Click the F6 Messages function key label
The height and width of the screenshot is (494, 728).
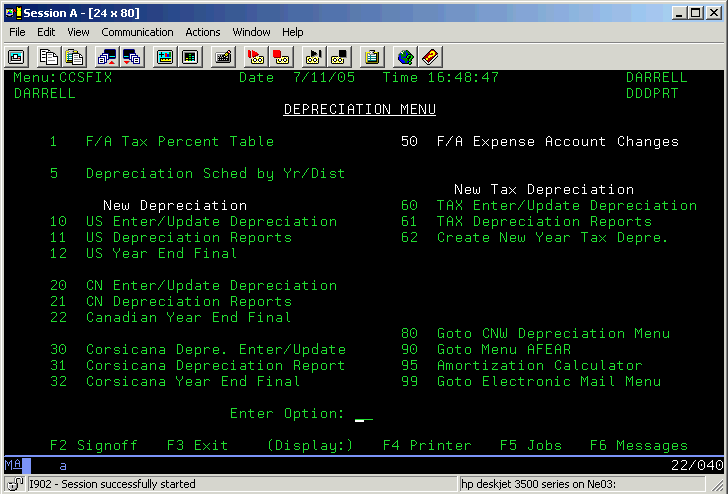tap(638, 445)
